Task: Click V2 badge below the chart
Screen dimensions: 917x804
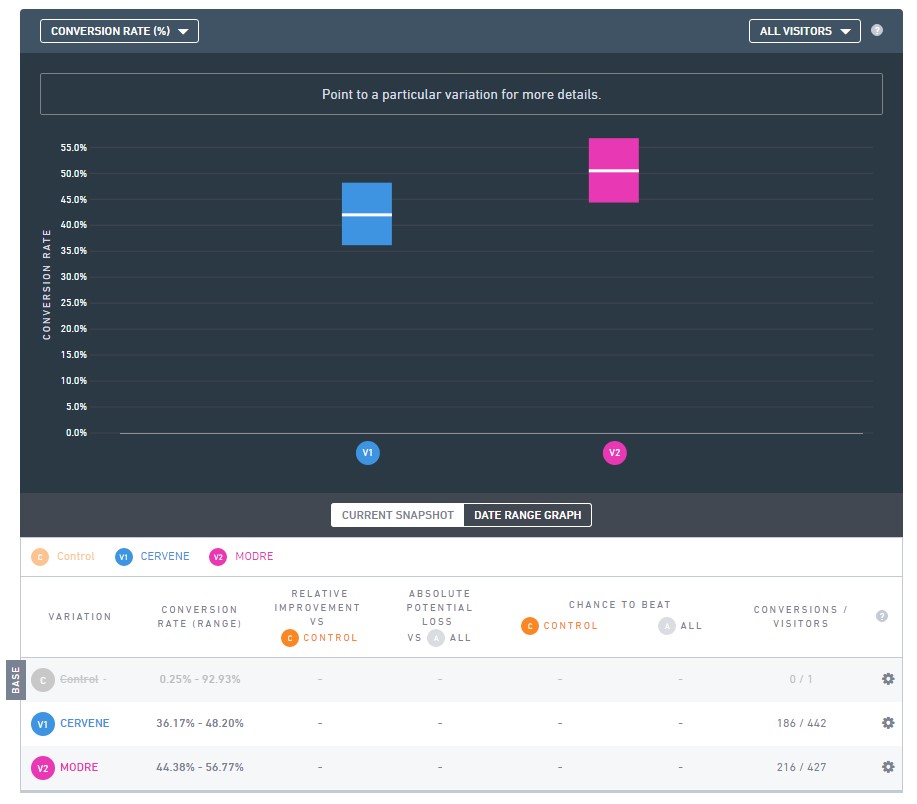Action: pos(615,453)
